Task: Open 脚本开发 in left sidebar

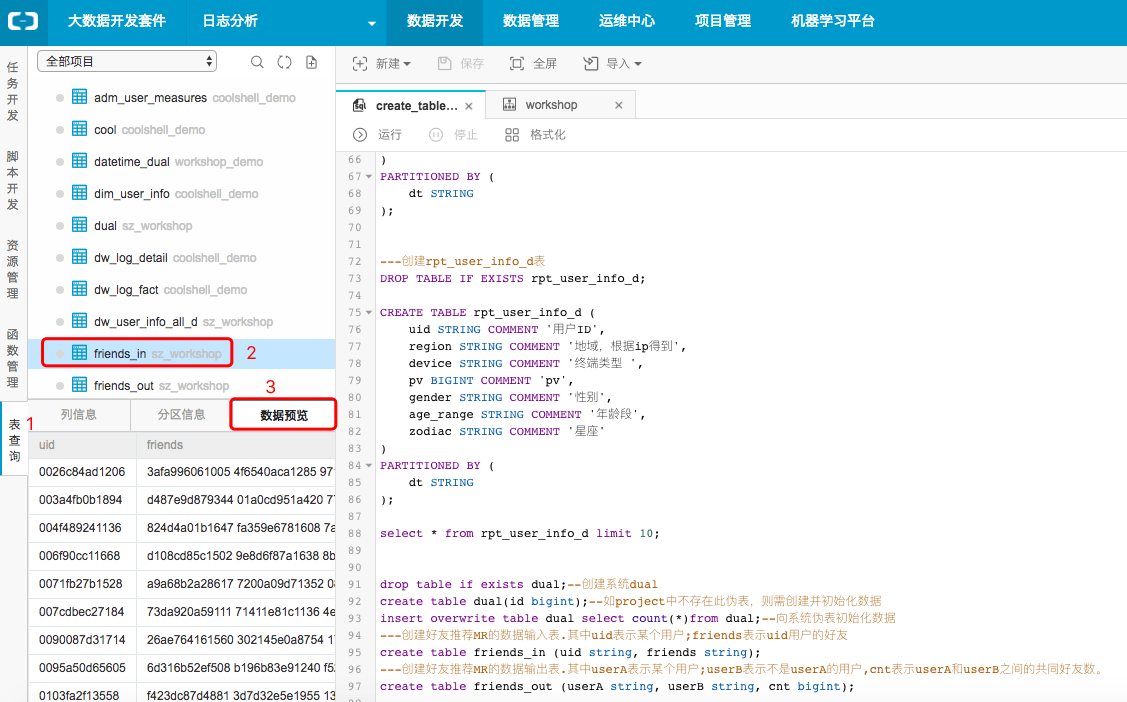Action: pos(13,180)
